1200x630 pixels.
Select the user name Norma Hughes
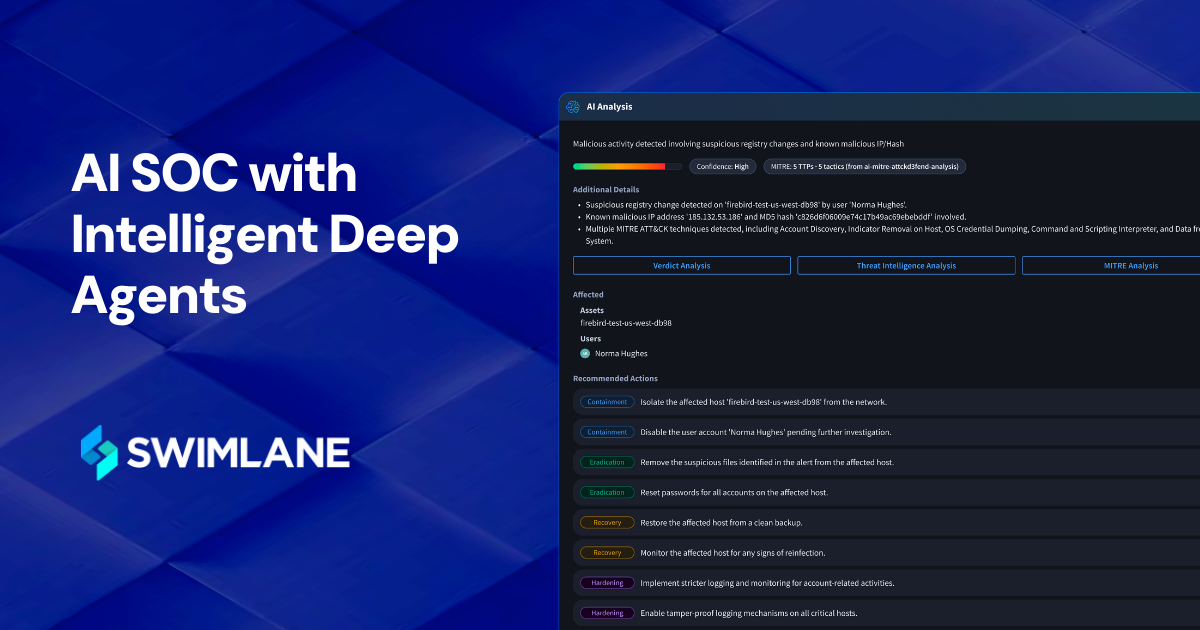coord(621,353)
